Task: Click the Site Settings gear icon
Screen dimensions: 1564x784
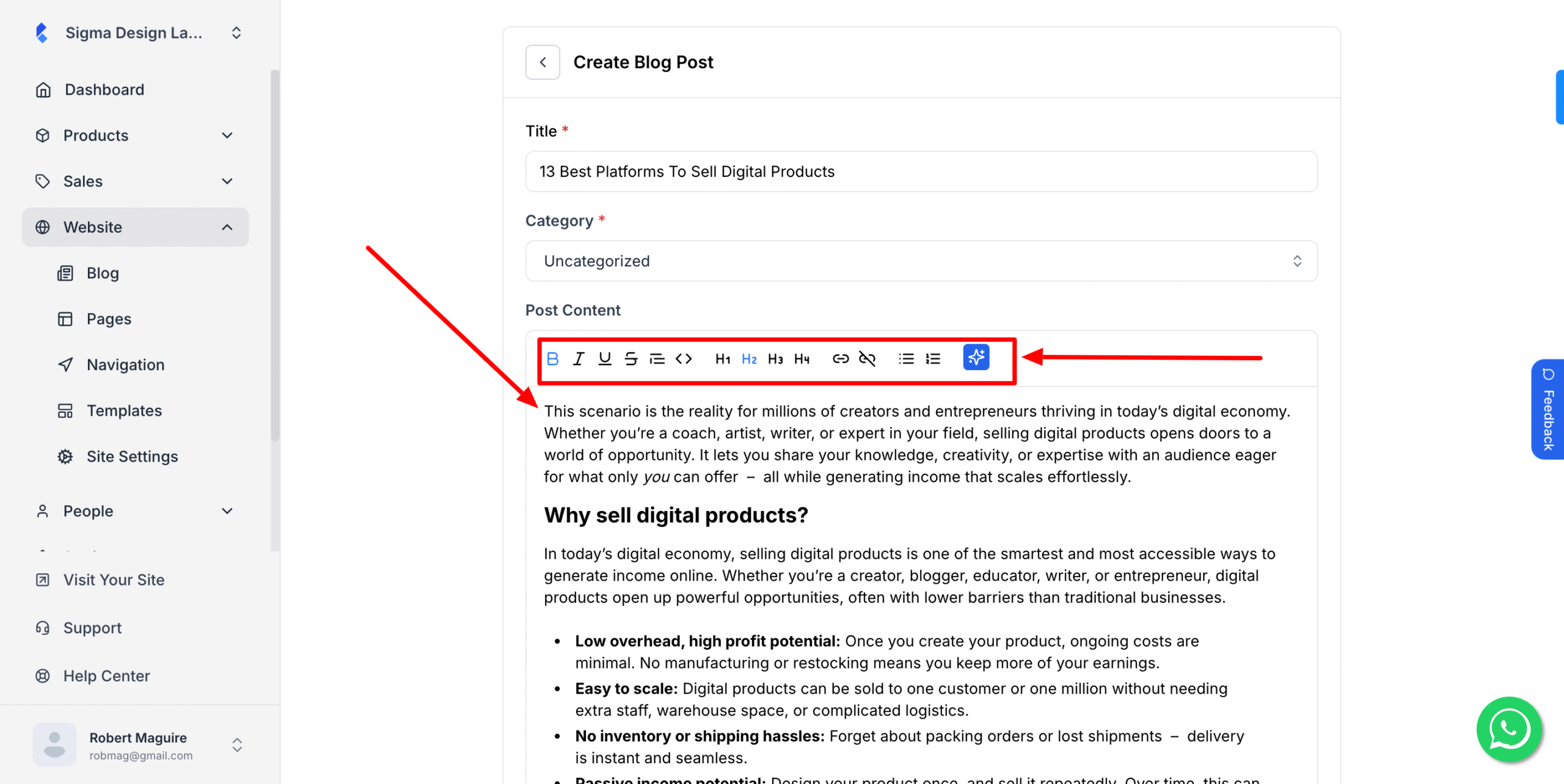Action: coord(65,456)
